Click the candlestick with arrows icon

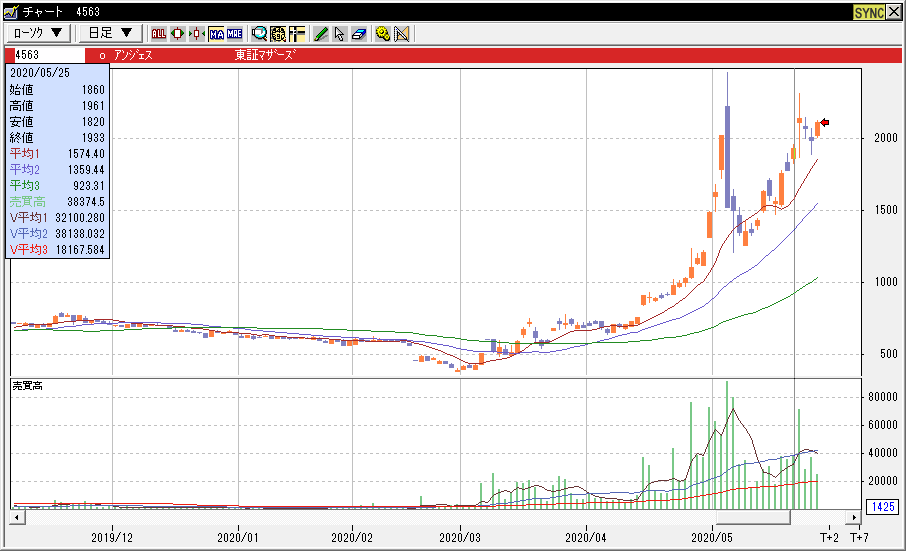click(196, 33)
